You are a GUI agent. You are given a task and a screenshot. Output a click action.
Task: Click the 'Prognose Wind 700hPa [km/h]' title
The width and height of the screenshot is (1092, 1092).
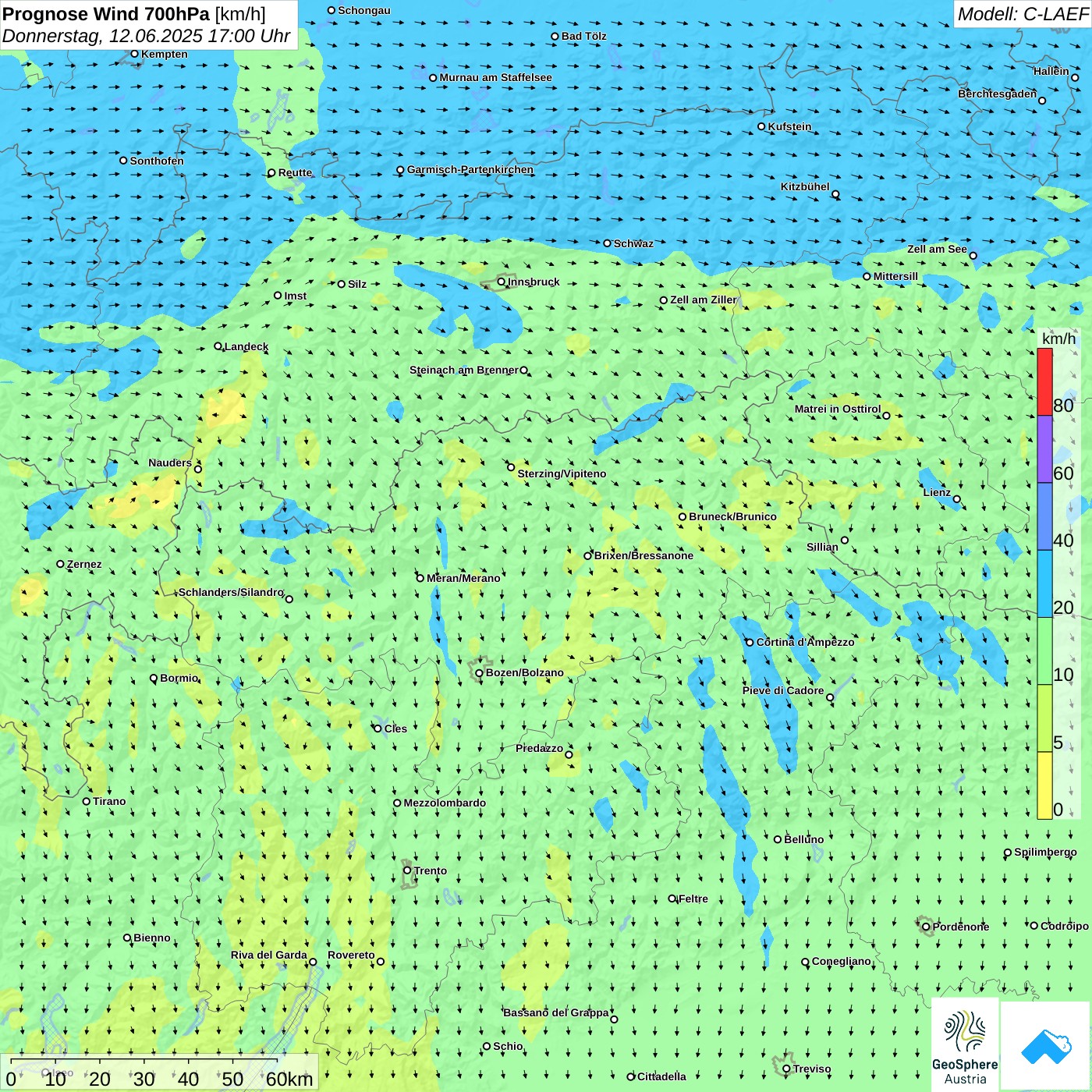(134, 14)
